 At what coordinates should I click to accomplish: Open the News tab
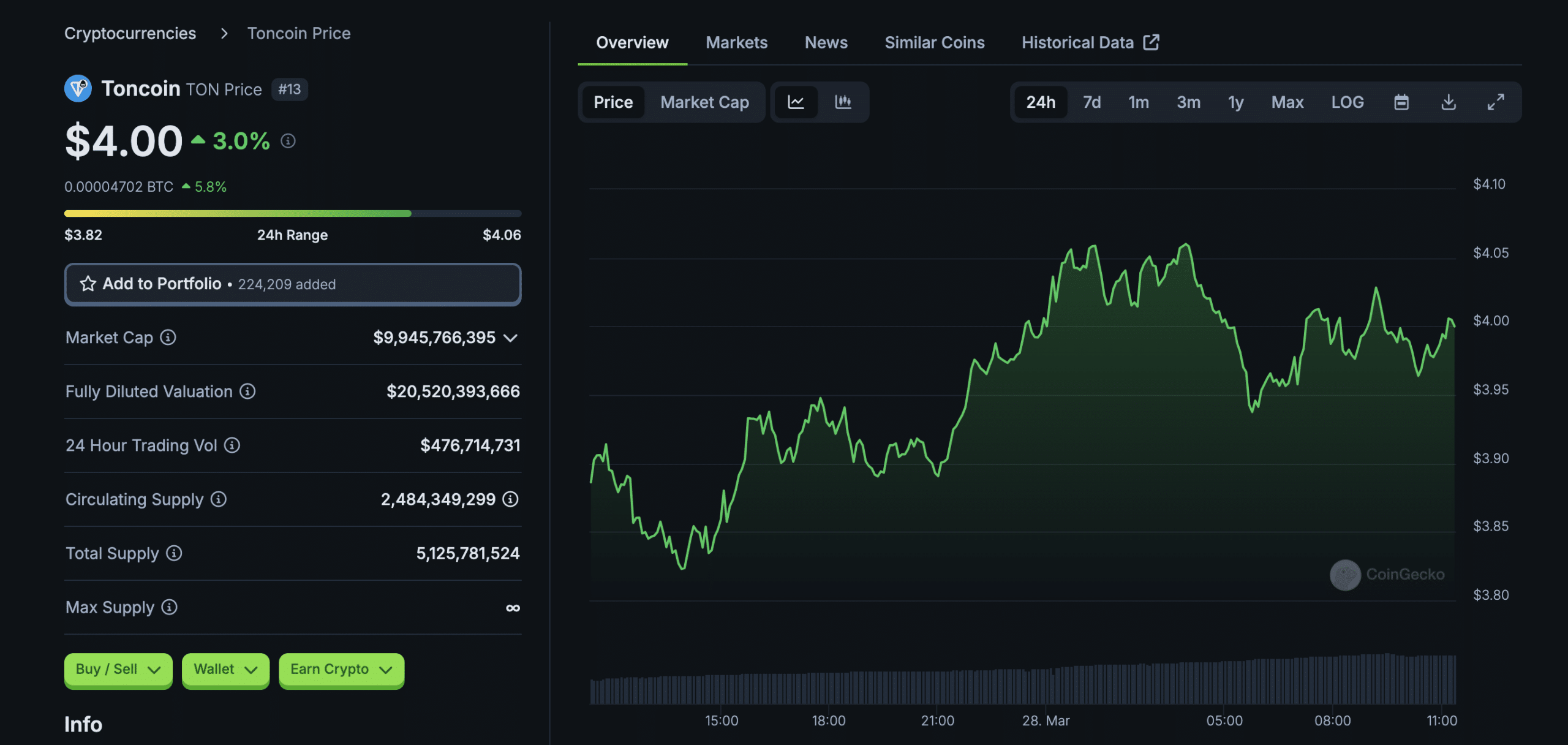tap(826, 42)
